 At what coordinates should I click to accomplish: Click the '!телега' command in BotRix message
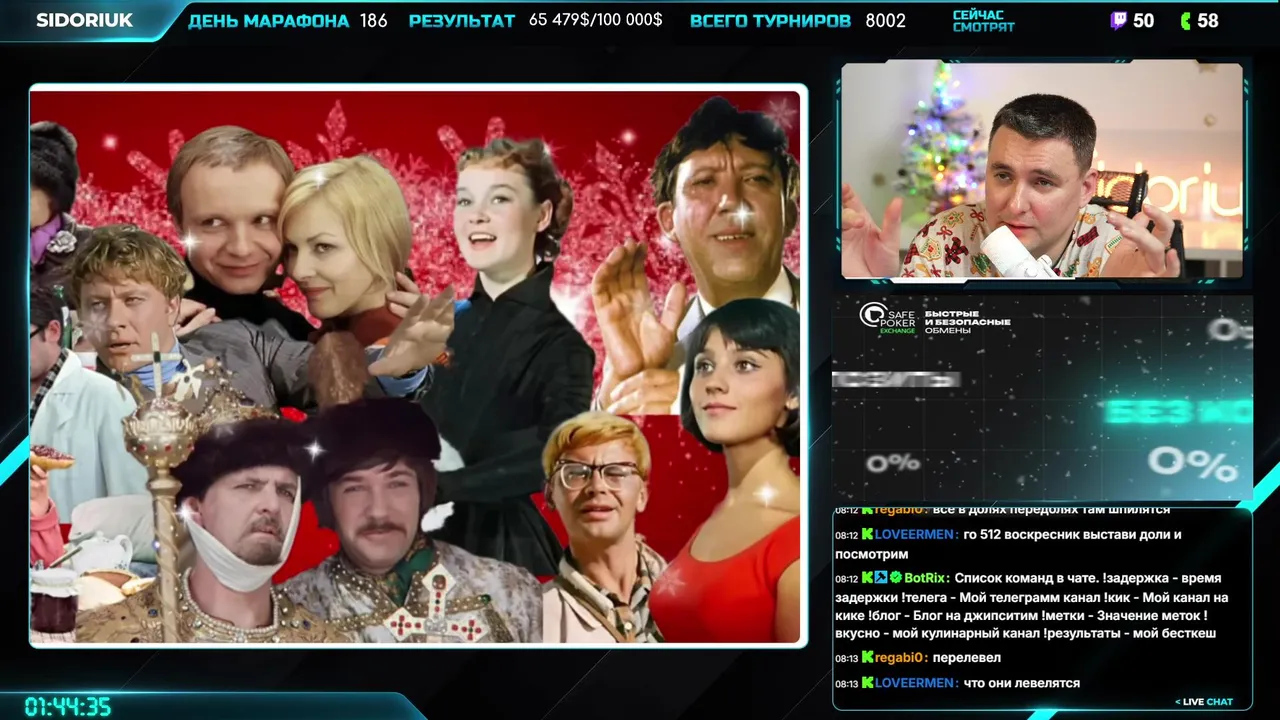tap(925, 598)
